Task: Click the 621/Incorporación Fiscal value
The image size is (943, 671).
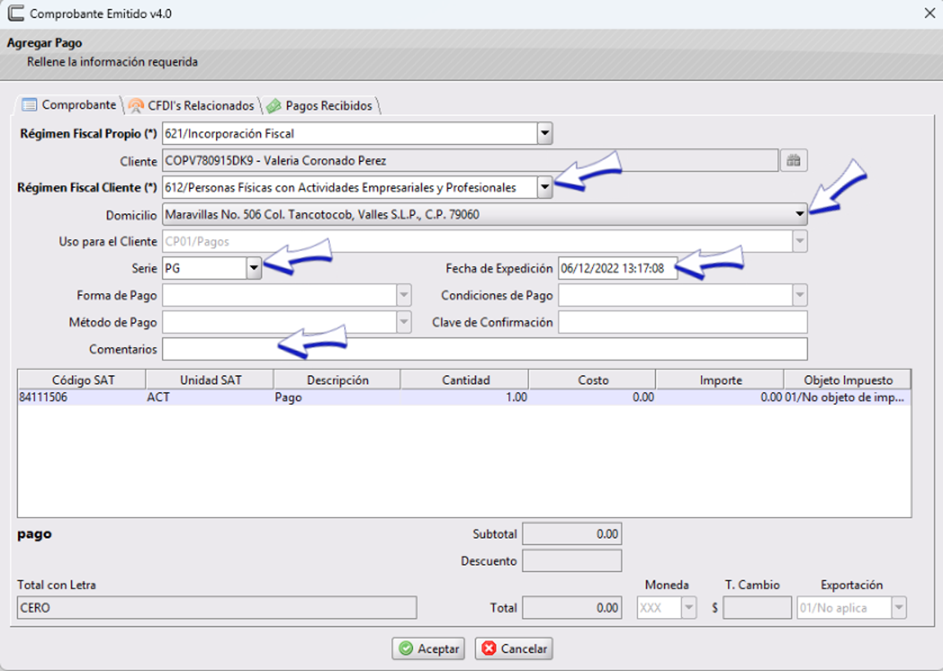Action: 230,133
